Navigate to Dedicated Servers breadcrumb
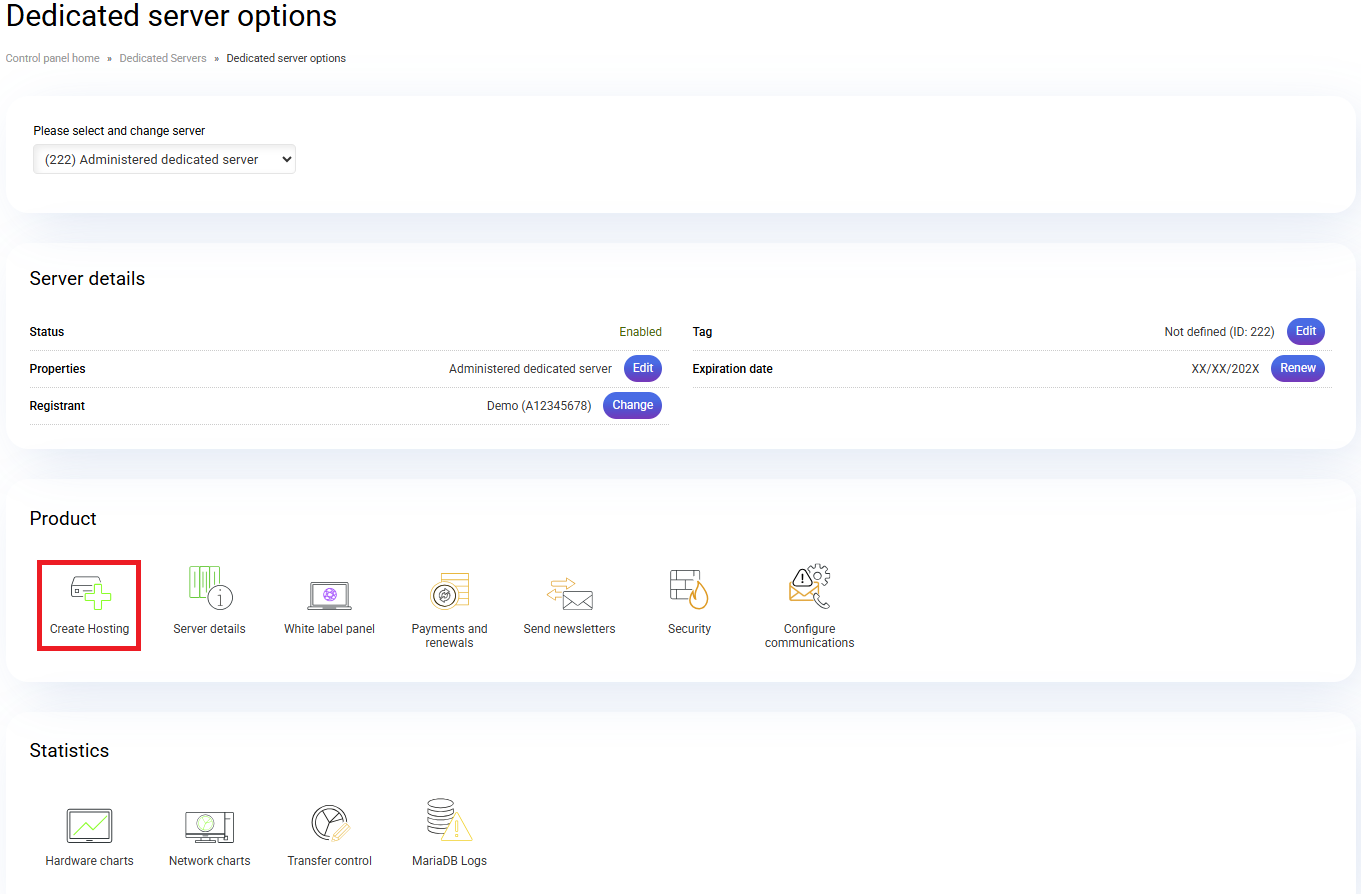The image size is (1361, 894). click(x=163, y=58)
